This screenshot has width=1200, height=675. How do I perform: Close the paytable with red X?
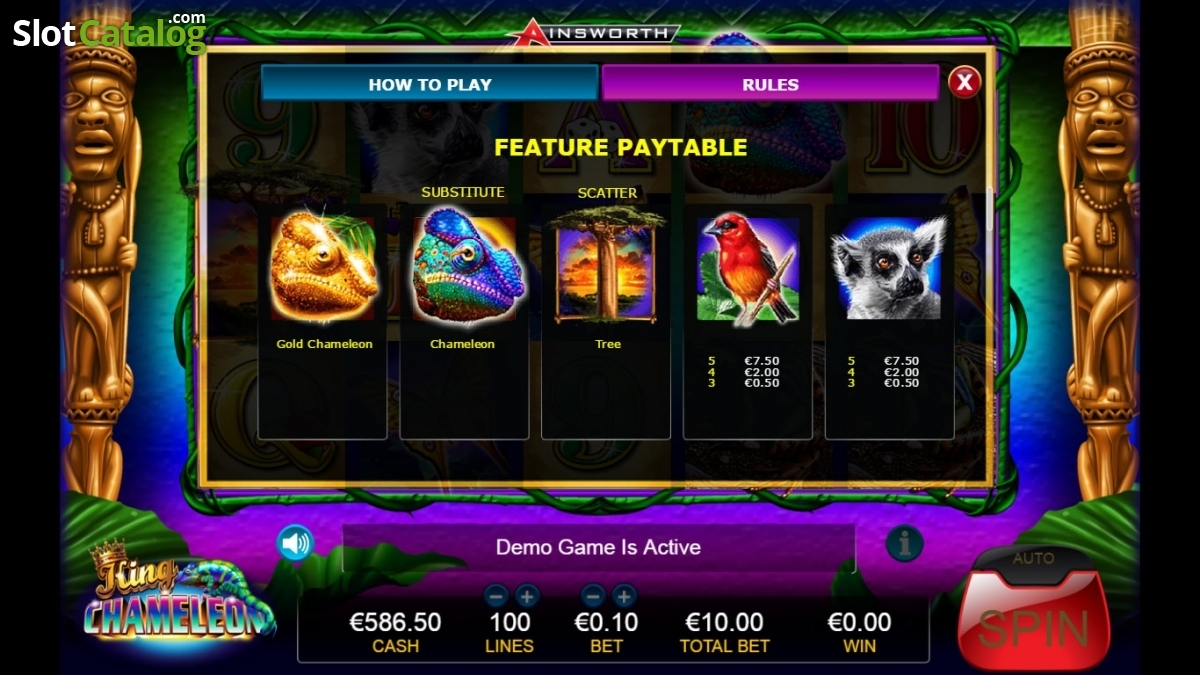click(x=964, y=82)
